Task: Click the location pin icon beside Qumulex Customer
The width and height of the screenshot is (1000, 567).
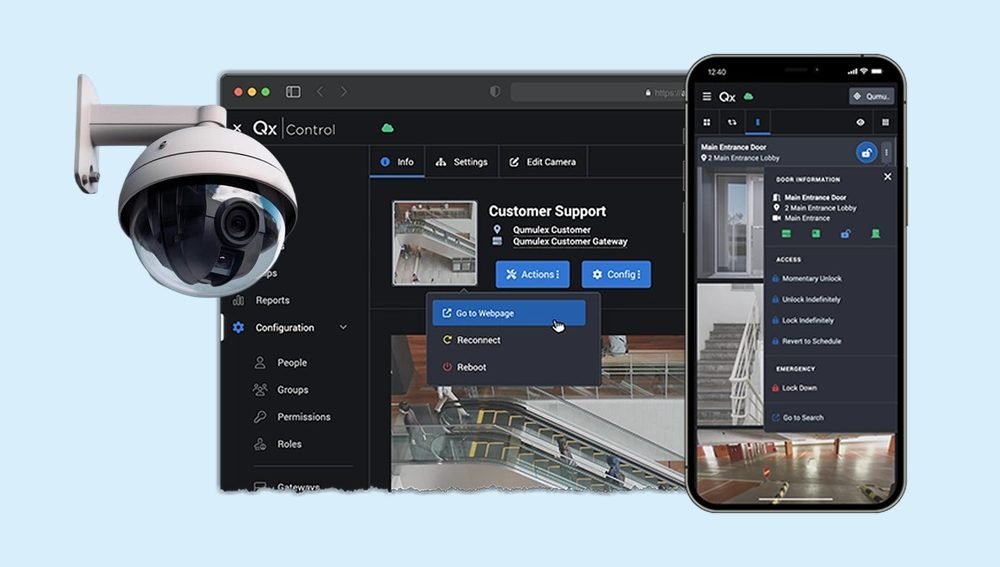Action: click(x=497, y=230)
